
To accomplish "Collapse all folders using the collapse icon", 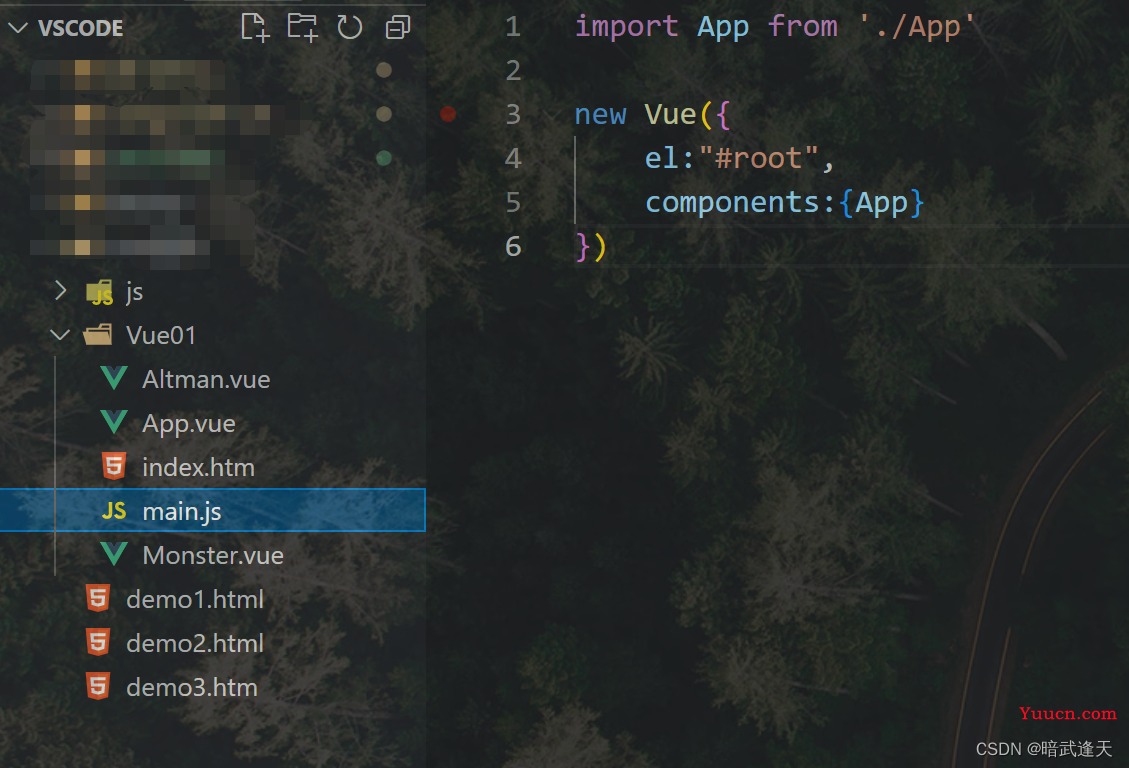I will pyautogui.click(x=397, y=27).
